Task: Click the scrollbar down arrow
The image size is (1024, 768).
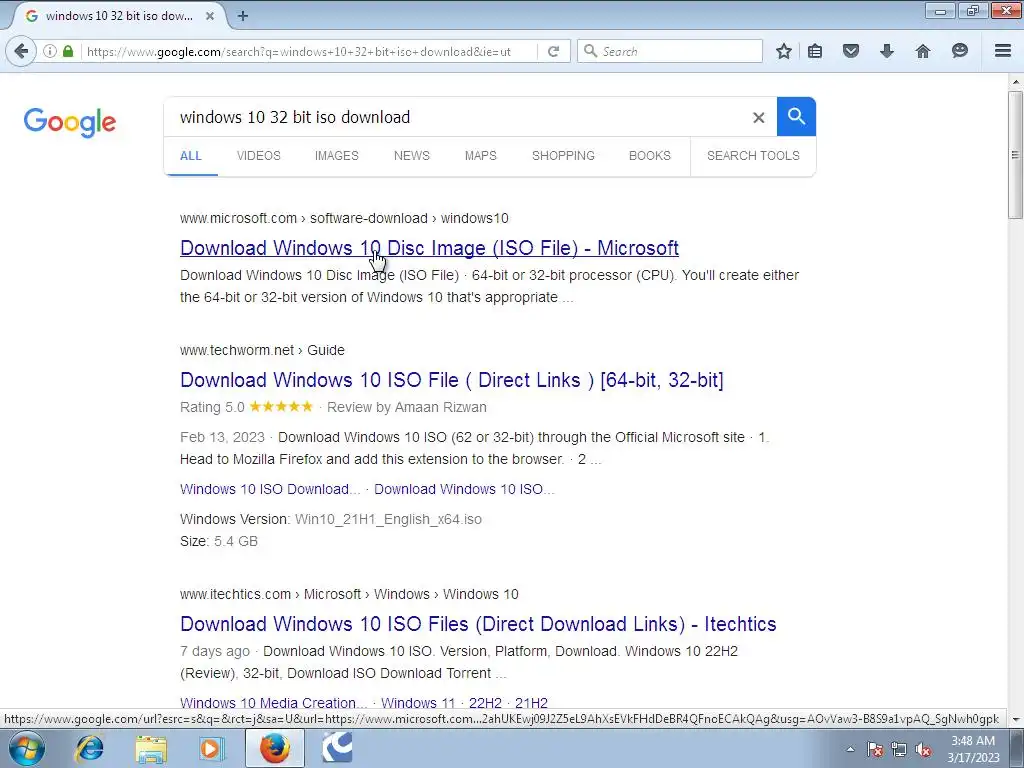Action: pos(1015,719)
